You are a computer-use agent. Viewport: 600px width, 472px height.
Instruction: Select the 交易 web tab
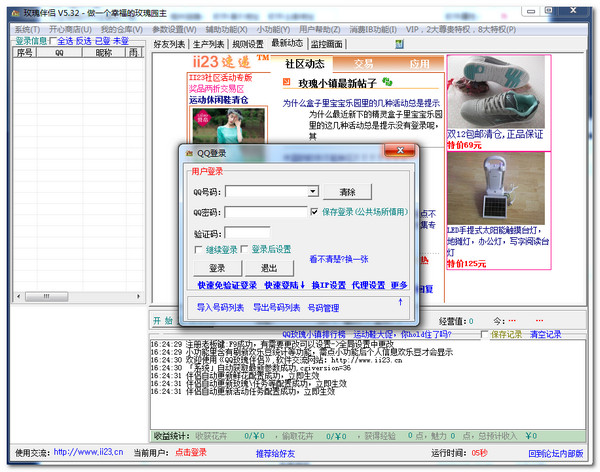coord(364,64)
